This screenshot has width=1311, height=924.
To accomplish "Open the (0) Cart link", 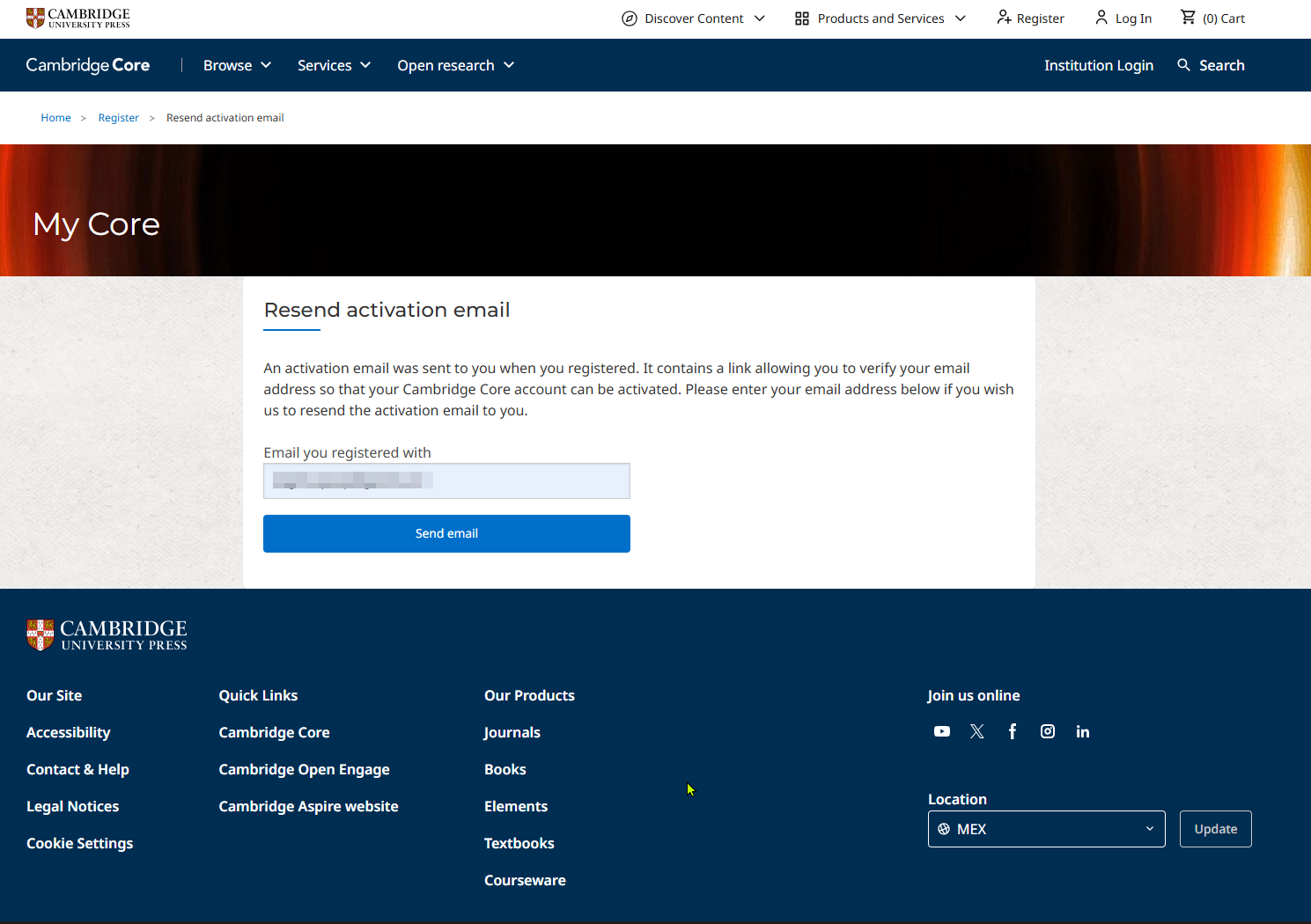I will [1224, 18].
